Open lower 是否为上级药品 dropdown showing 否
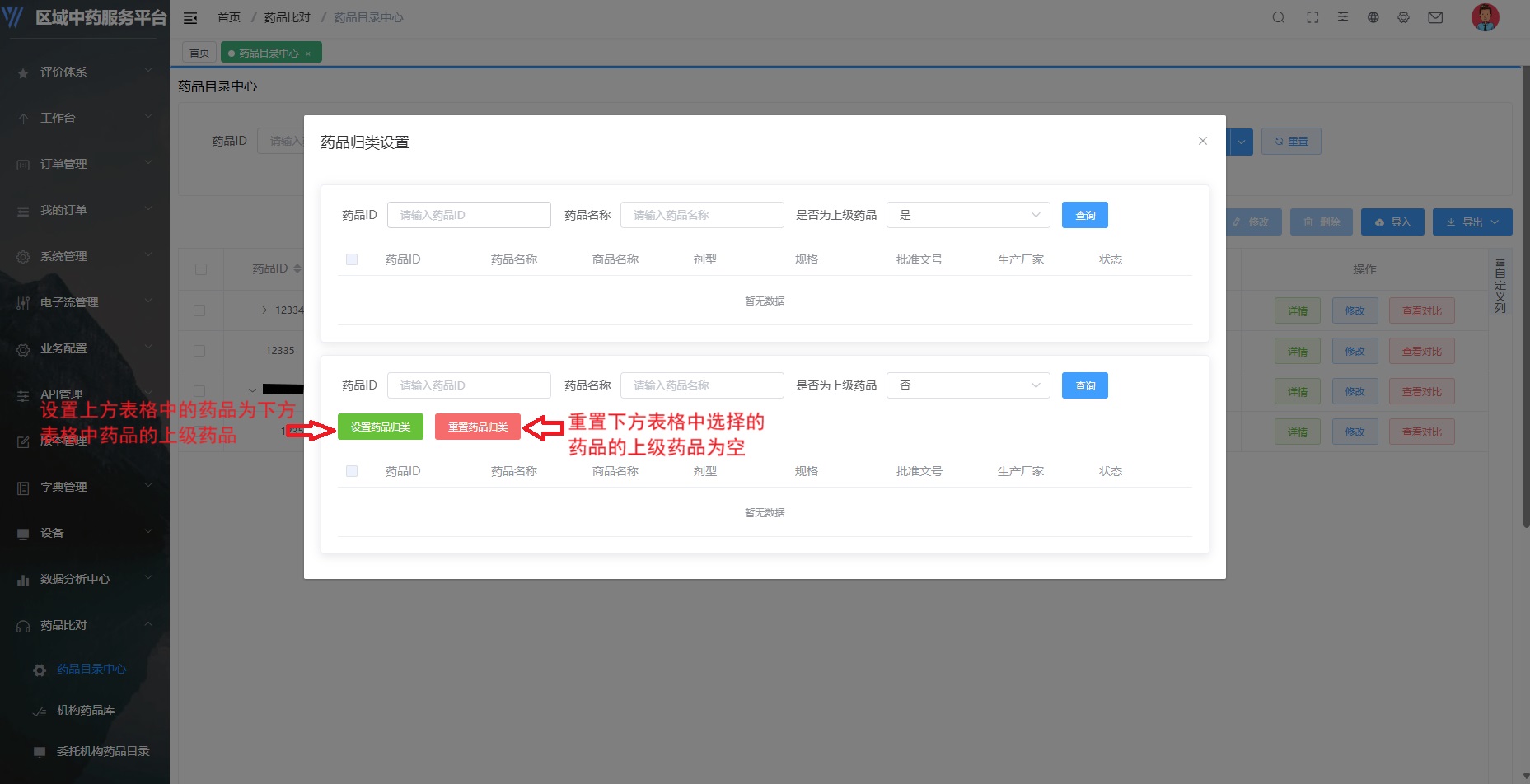Image resolution: width=1530 pixels, height=784 pixels. click(x=967, y=385)
